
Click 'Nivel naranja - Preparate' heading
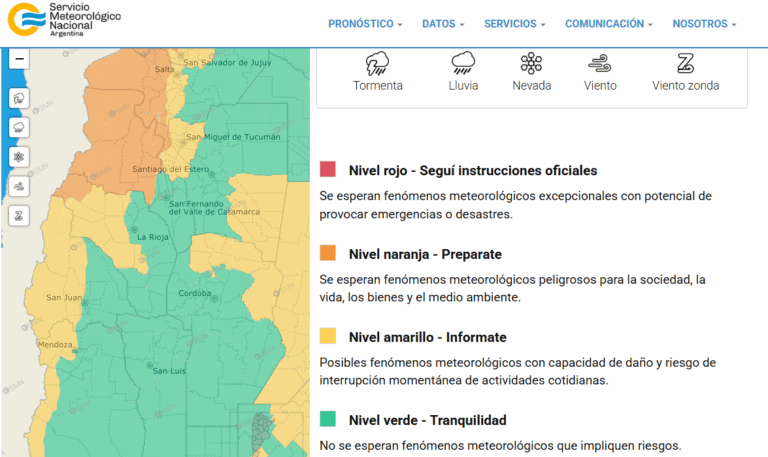click(425, 254)
